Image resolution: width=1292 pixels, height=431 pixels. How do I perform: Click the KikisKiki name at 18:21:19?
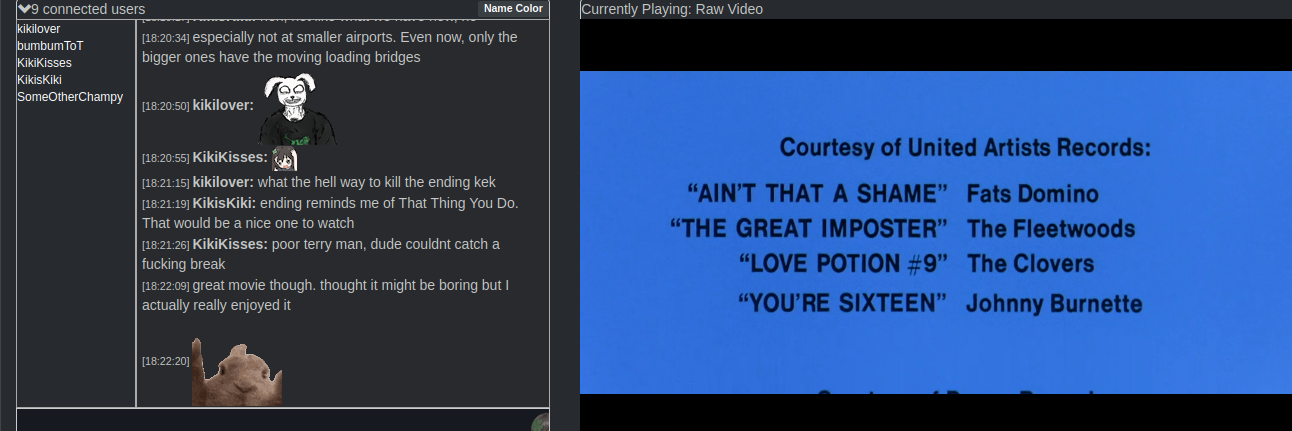pos(225,203)
